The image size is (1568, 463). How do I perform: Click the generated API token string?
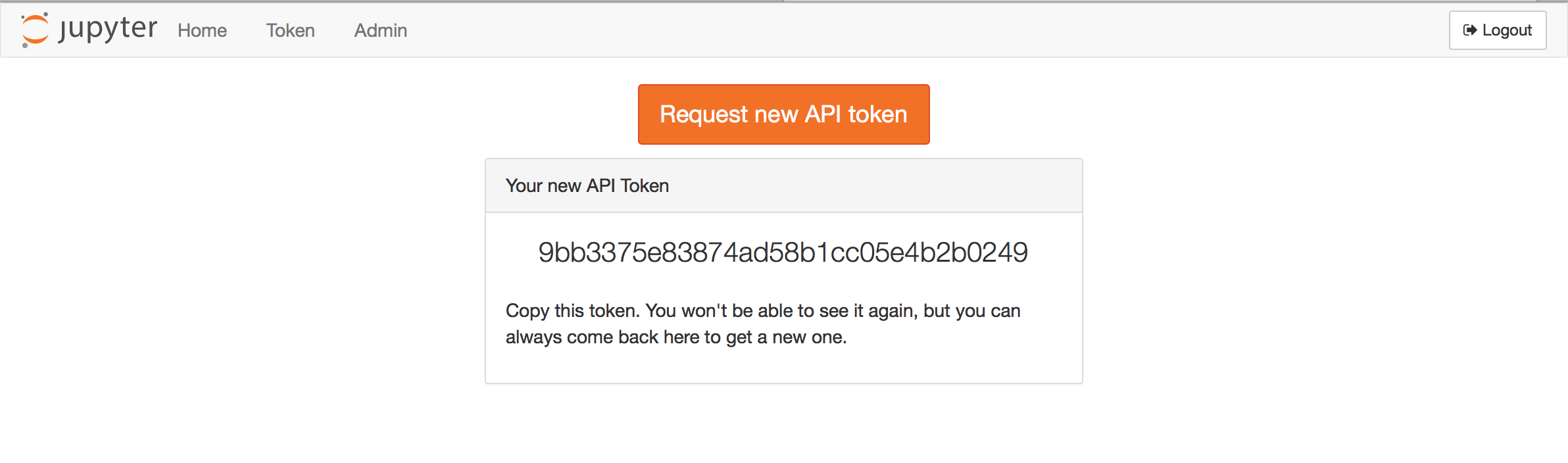coord(783,253)
